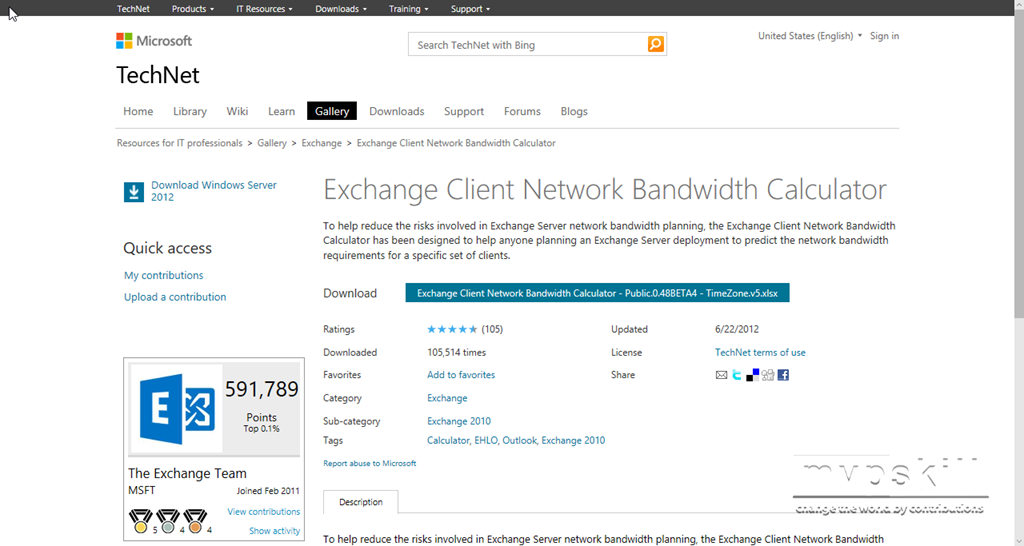
Task: Click the Exchange 2010 tag
Action: click(x=573, y=440)
